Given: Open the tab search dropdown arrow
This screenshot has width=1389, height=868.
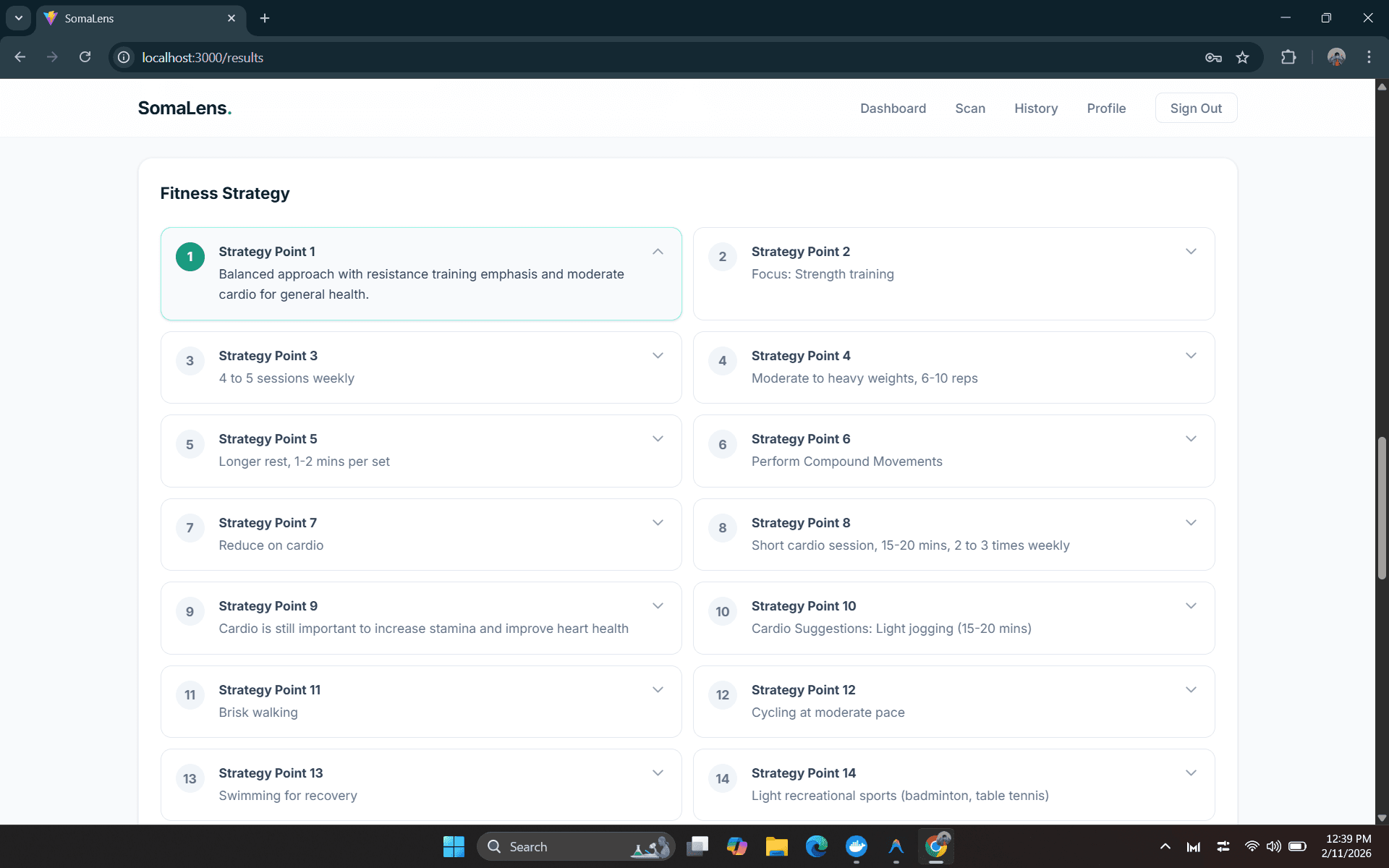Looking at the screenshot, I should point(18,18).
